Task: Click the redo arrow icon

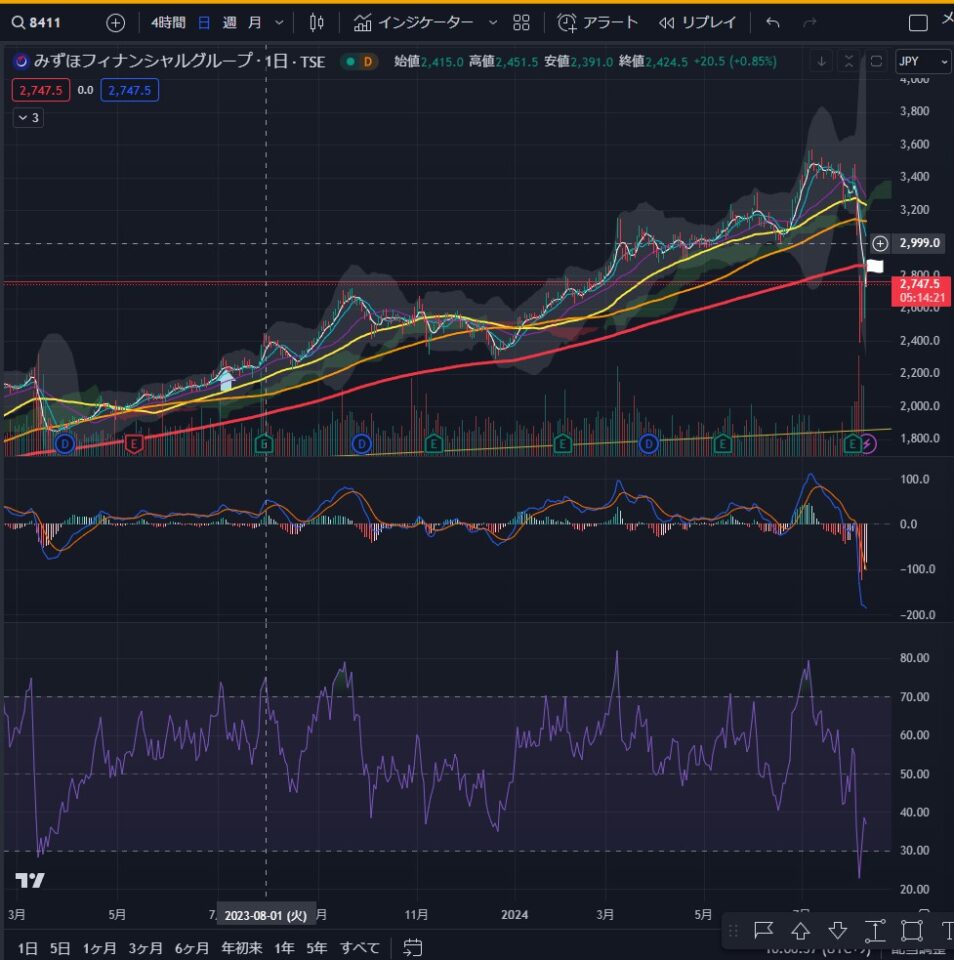Action: [809, 23]
